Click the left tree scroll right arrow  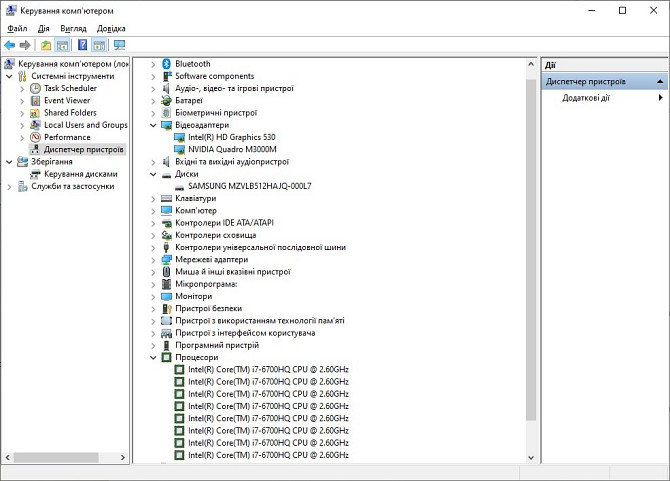123,458
